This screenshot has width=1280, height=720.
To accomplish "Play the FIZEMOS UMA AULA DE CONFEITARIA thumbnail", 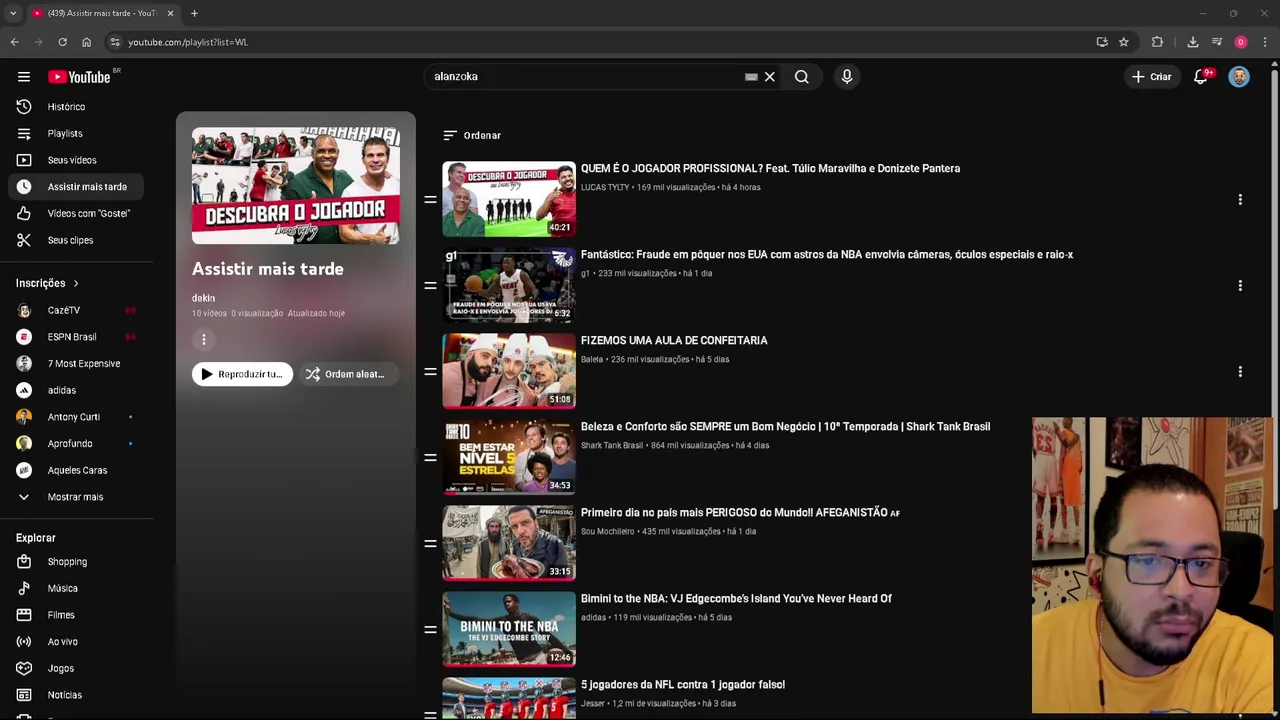I will [x=509, y=372].
